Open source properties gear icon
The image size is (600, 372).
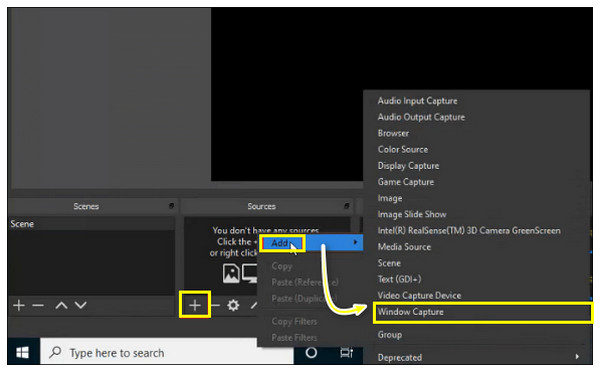[233, 305]
